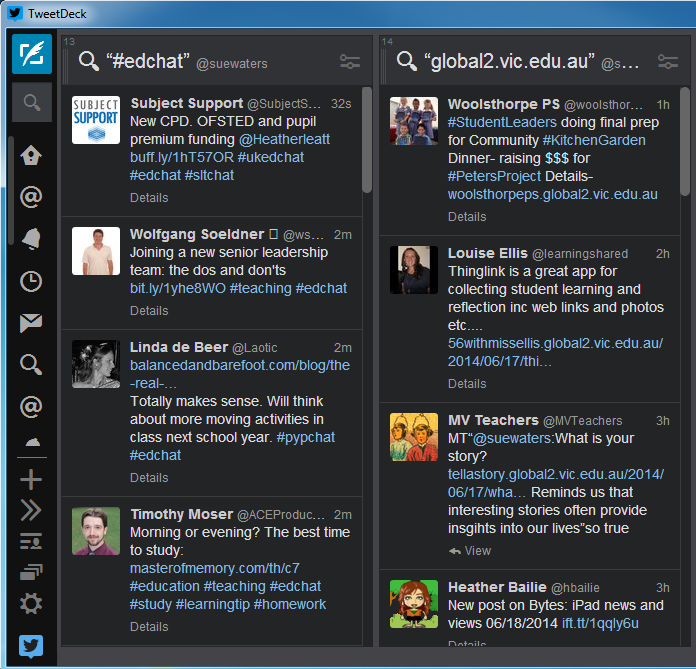
Task: Click the Linda de Beer display name
Action: tap(179, 347)
